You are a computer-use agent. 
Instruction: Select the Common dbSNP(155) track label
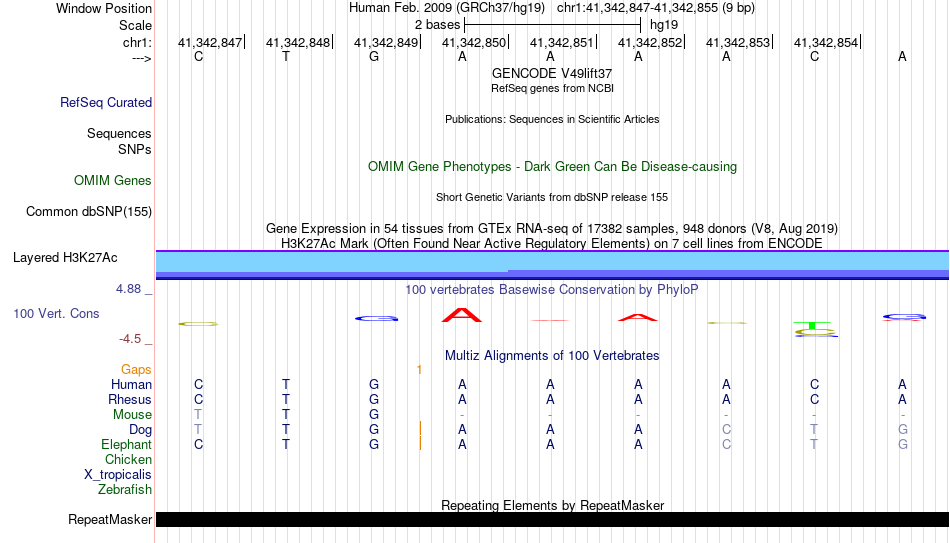coord(89,212)
